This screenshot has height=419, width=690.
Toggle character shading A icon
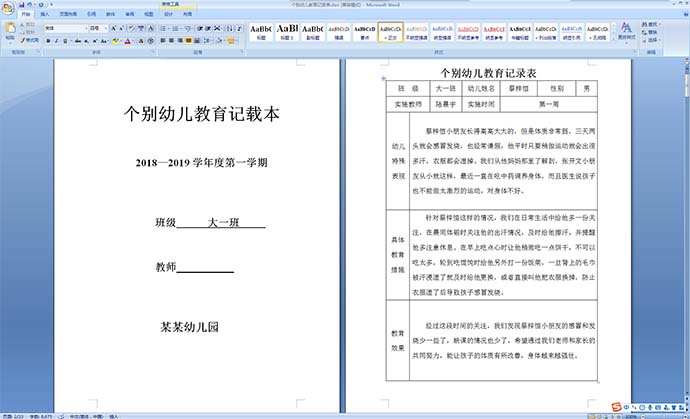[x=141, y=41]
